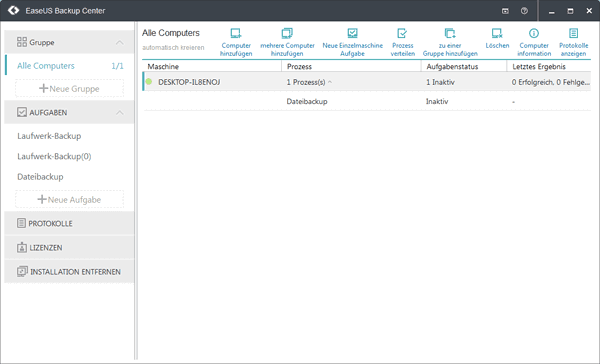
Task: Click the Neue Aufgabe button
Action: (x=69, y=199)
